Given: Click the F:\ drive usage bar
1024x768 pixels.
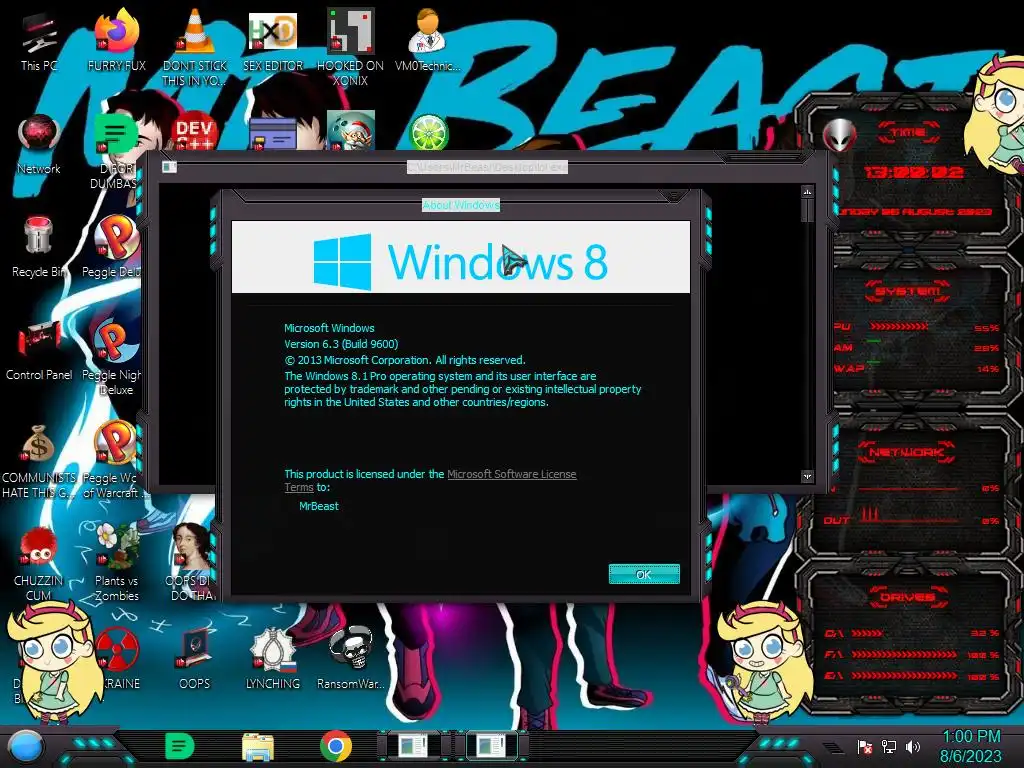Looking at the screenshot, I should [x=904, y=654].
